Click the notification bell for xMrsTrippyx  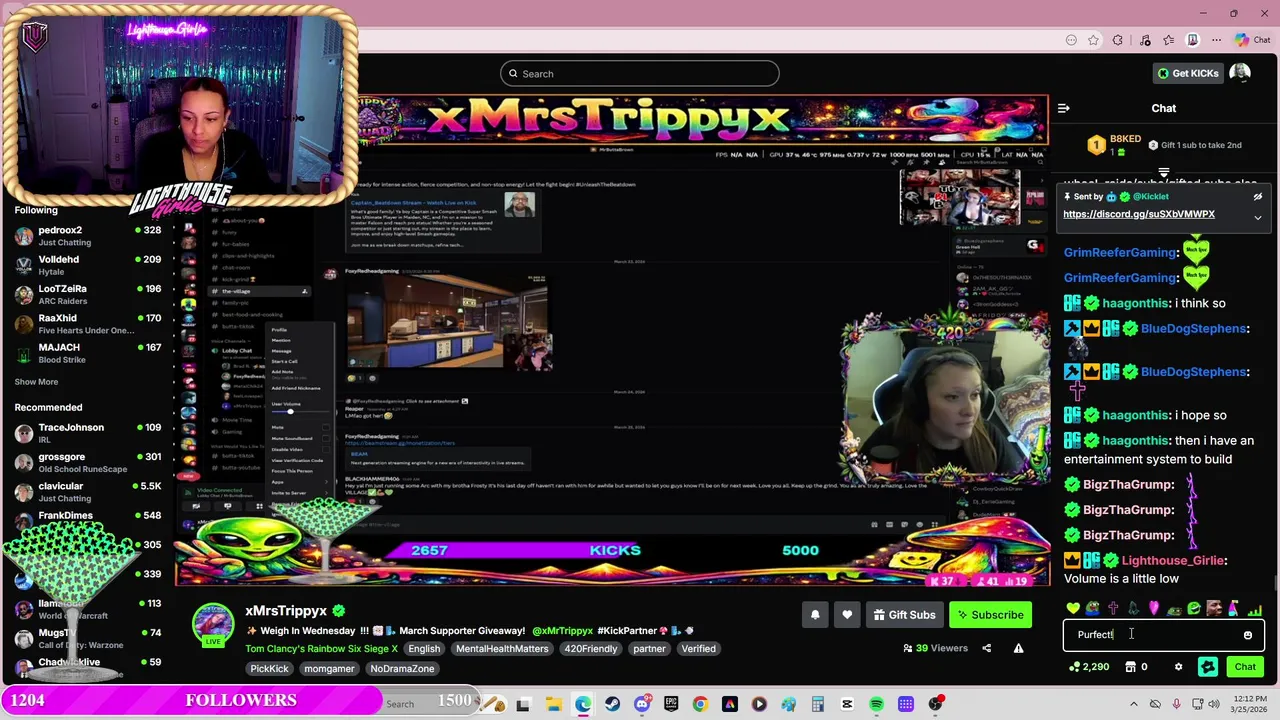815,615
